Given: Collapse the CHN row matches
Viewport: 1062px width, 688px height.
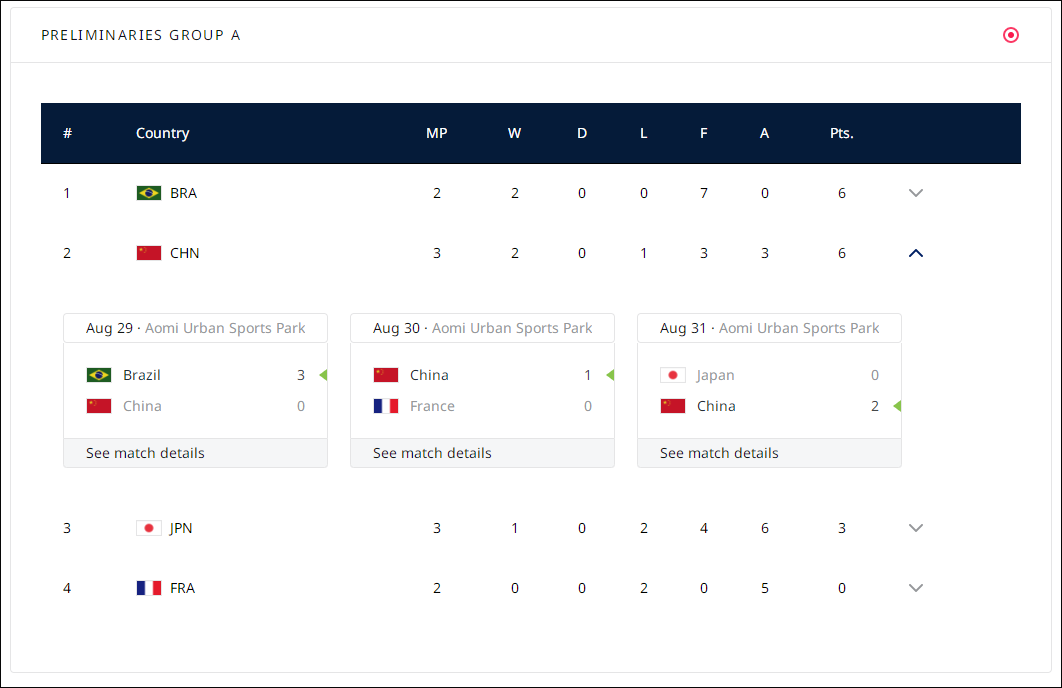Looking at the screenshot, I should coord(916,253).
